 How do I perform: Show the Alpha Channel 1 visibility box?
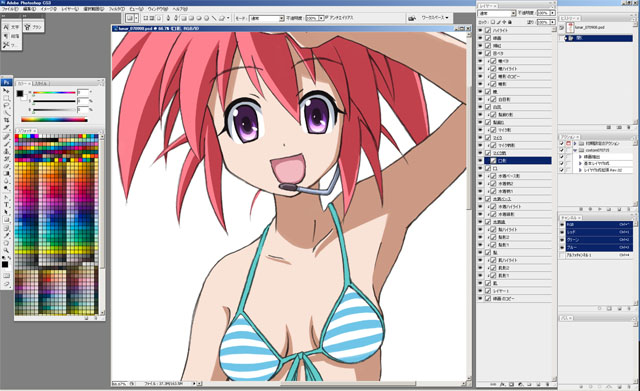562,255
